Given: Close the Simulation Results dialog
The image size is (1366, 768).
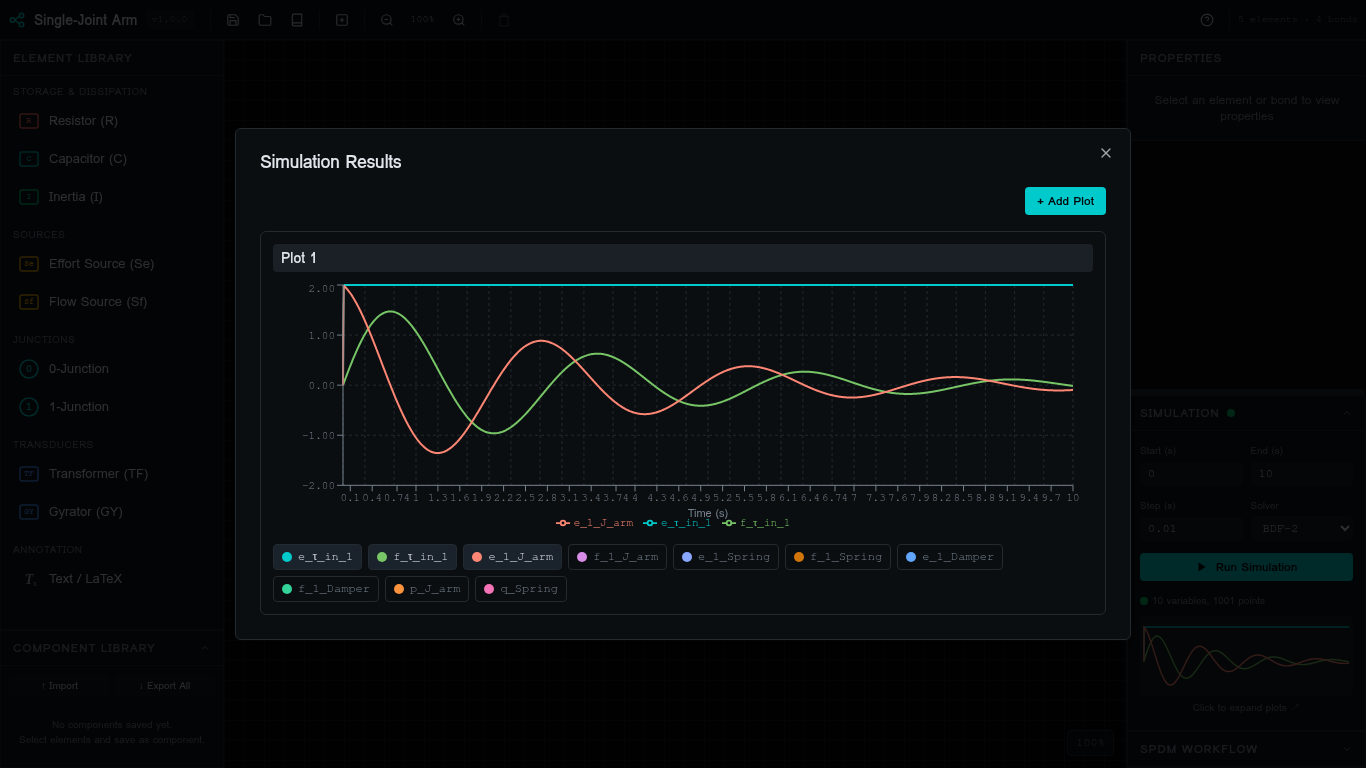Looking at the screenshot, I should click(x=1106, y=153).
